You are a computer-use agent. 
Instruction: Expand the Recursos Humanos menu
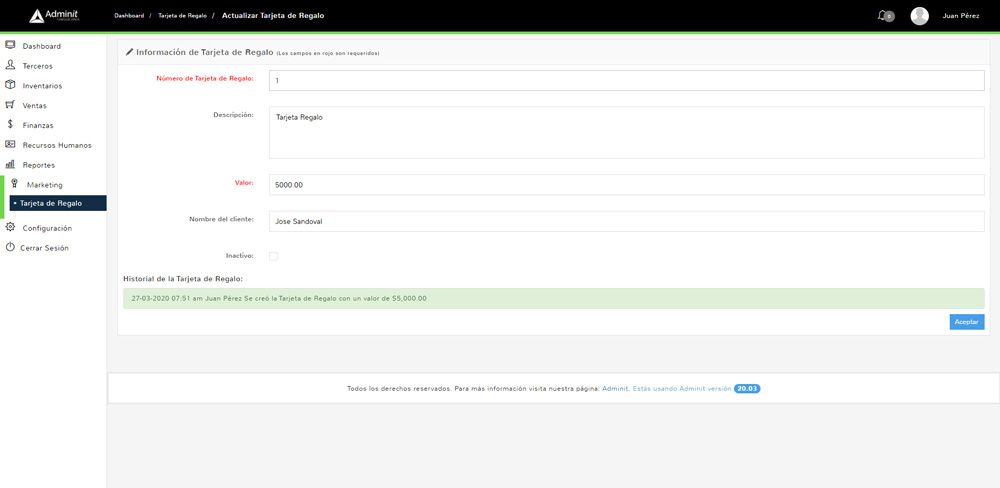[56, 145]
